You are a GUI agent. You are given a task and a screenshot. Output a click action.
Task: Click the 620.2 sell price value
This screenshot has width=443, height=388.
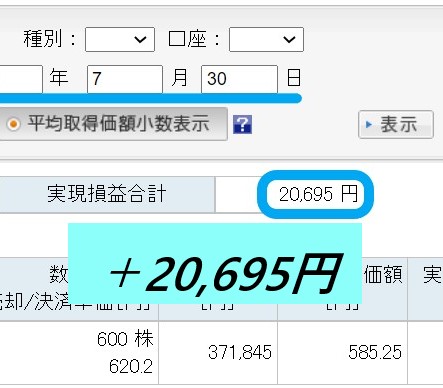point(131,366)
